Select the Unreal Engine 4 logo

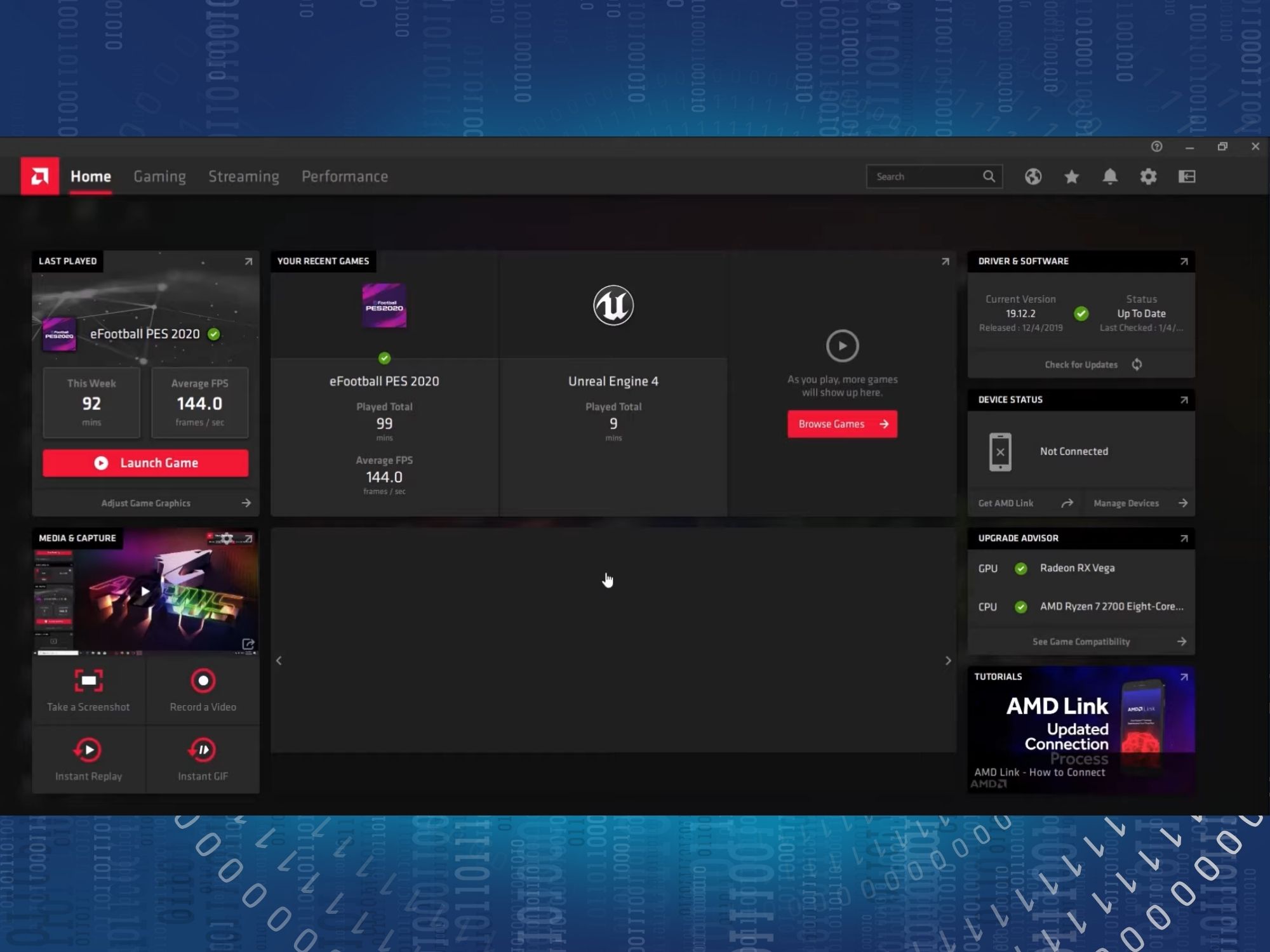(x=613, y=305)
